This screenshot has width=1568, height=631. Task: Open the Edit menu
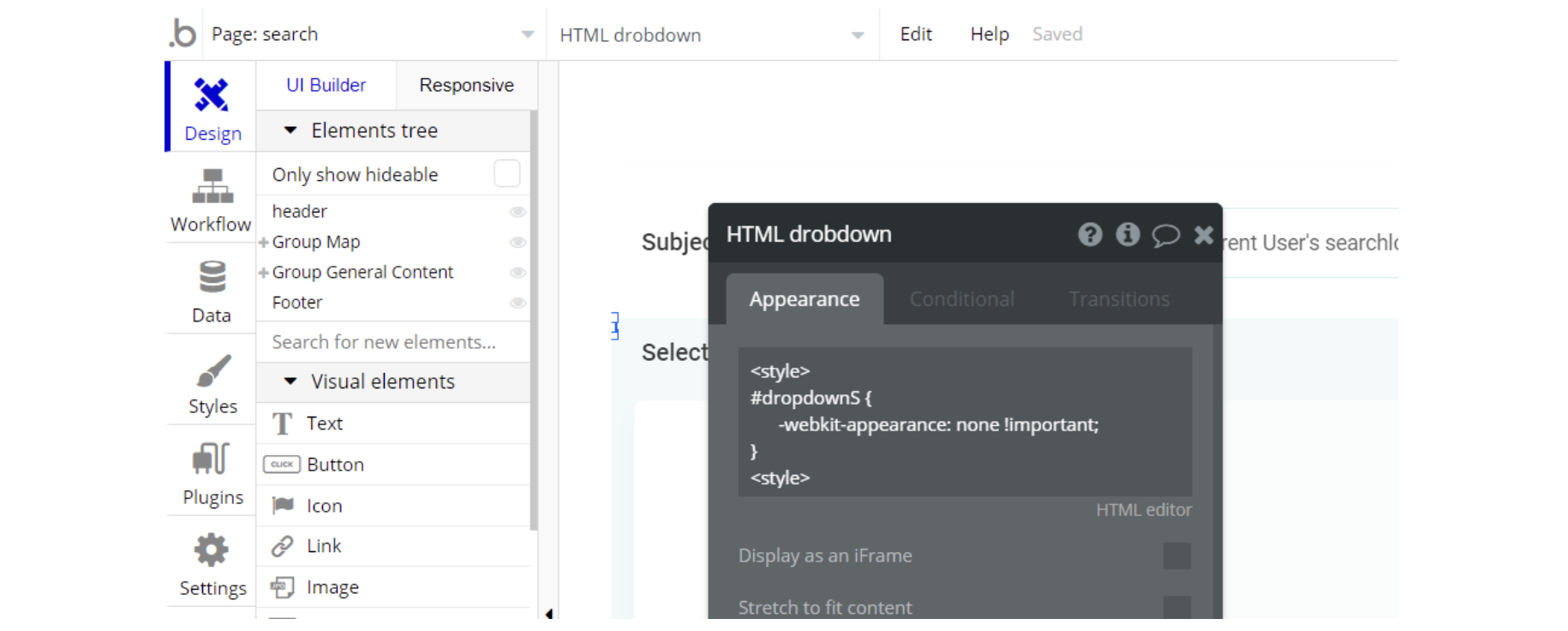(915, 34)
